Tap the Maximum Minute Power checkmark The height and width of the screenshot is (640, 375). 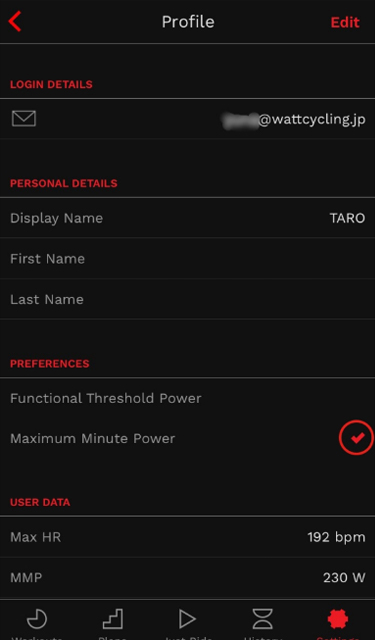[356, 438]
